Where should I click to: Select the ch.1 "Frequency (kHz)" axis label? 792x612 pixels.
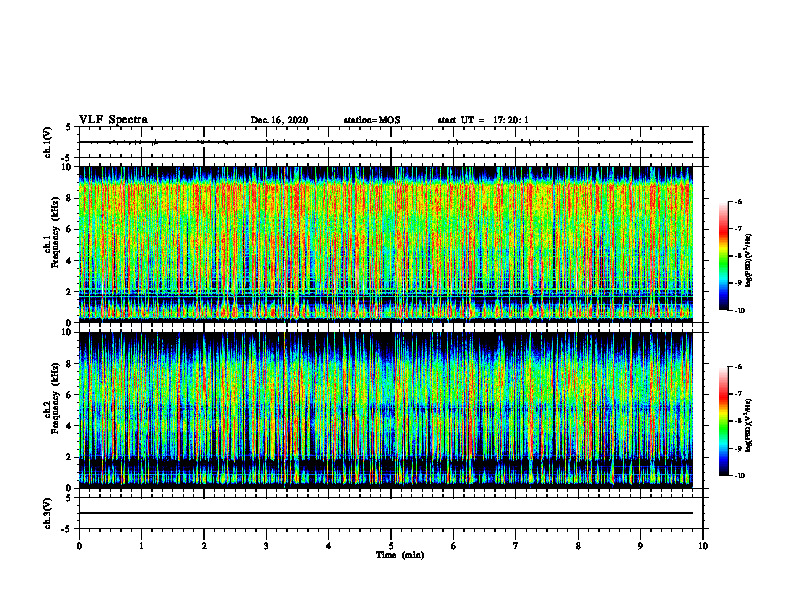click(x=55, y=232)
